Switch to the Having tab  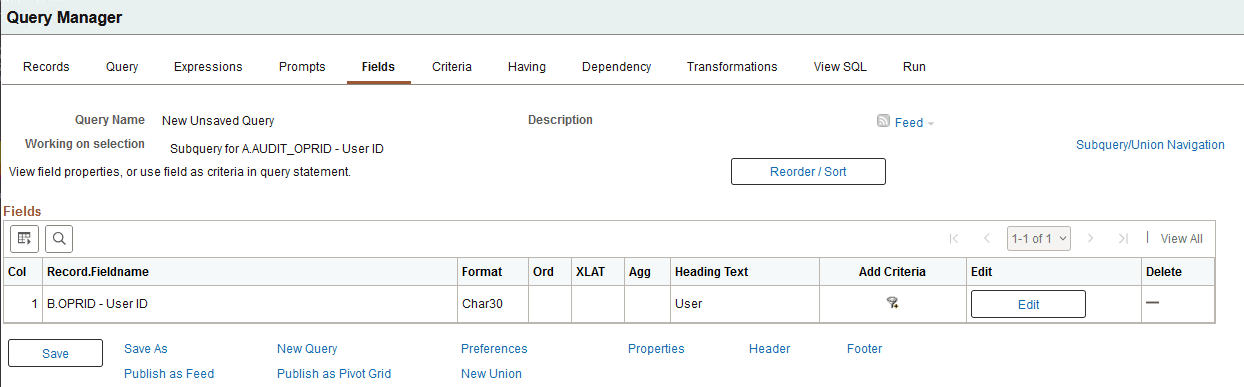coord(527,67)
